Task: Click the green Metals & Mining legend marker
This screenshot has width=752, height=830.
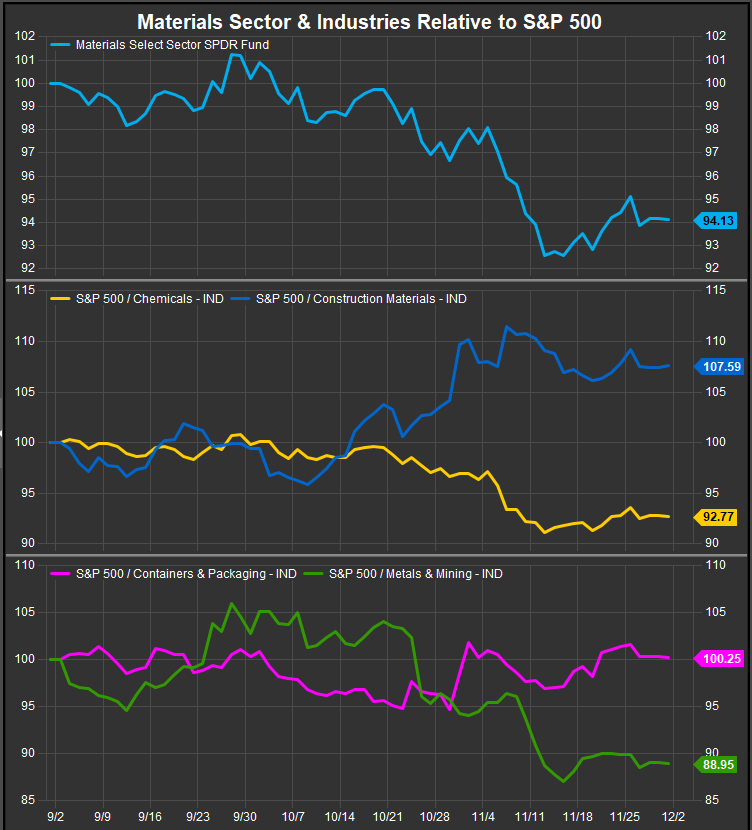Action: [314, 574]
